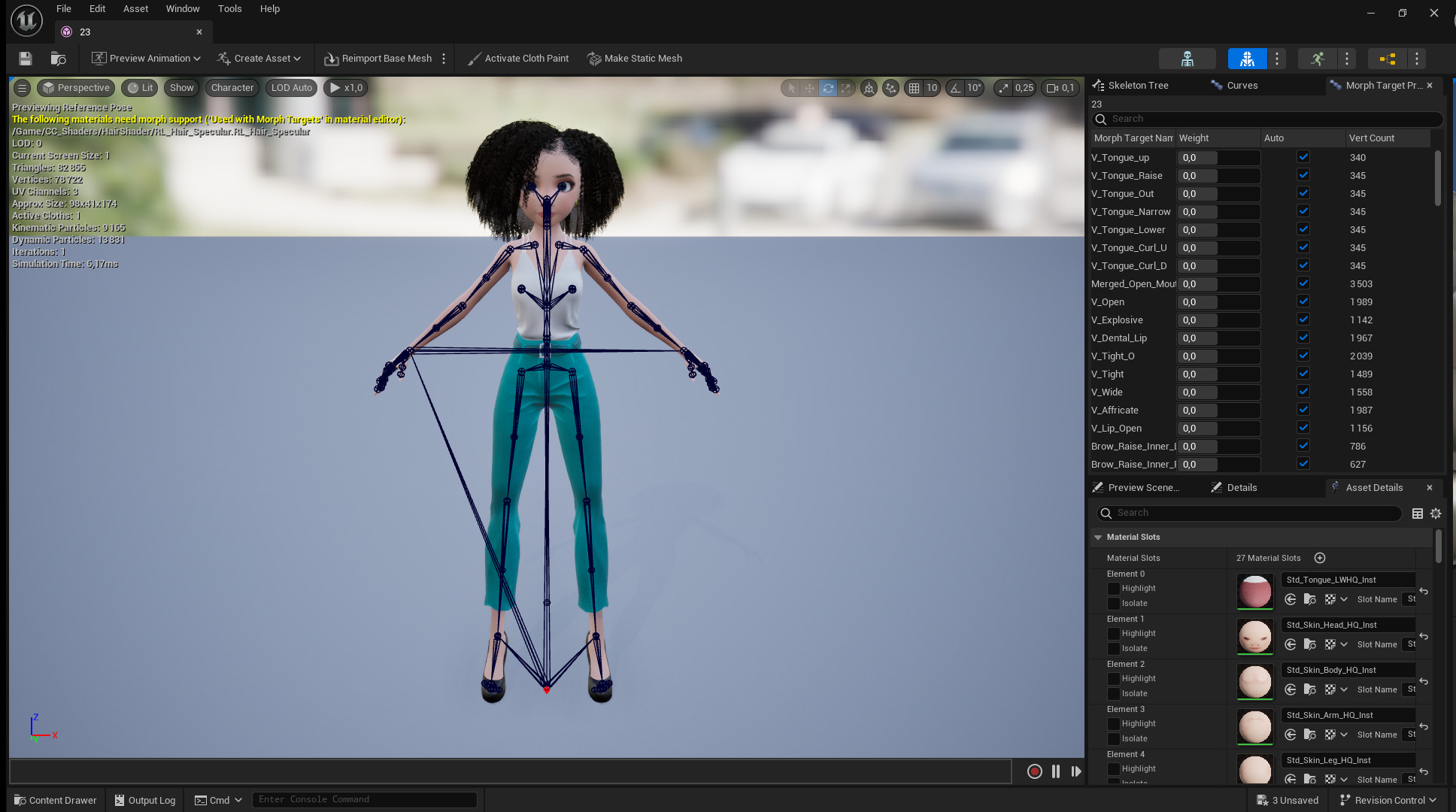Open Preview Animation dropdown
Viewport: 1456px width, 812px height.
pos(146,59)
